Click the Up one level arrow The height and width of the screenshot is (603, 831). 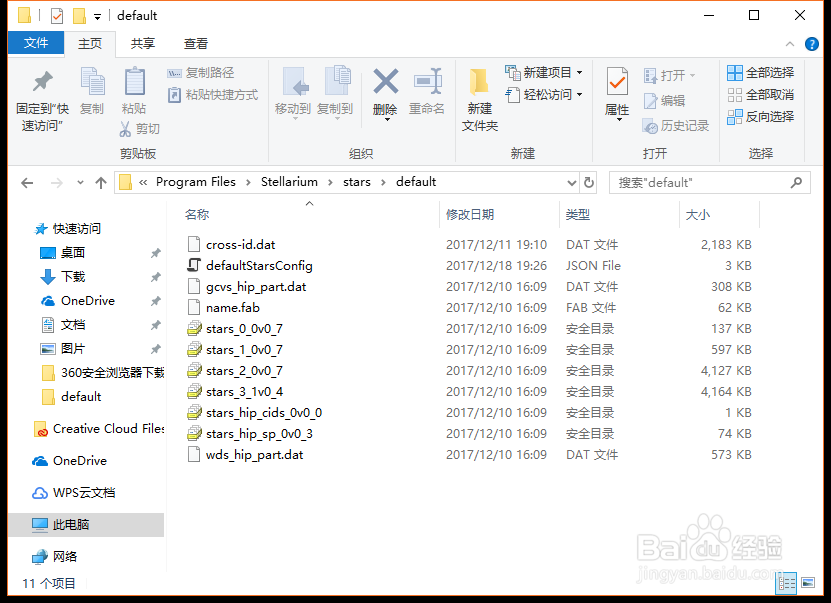[x=101, y=183]
